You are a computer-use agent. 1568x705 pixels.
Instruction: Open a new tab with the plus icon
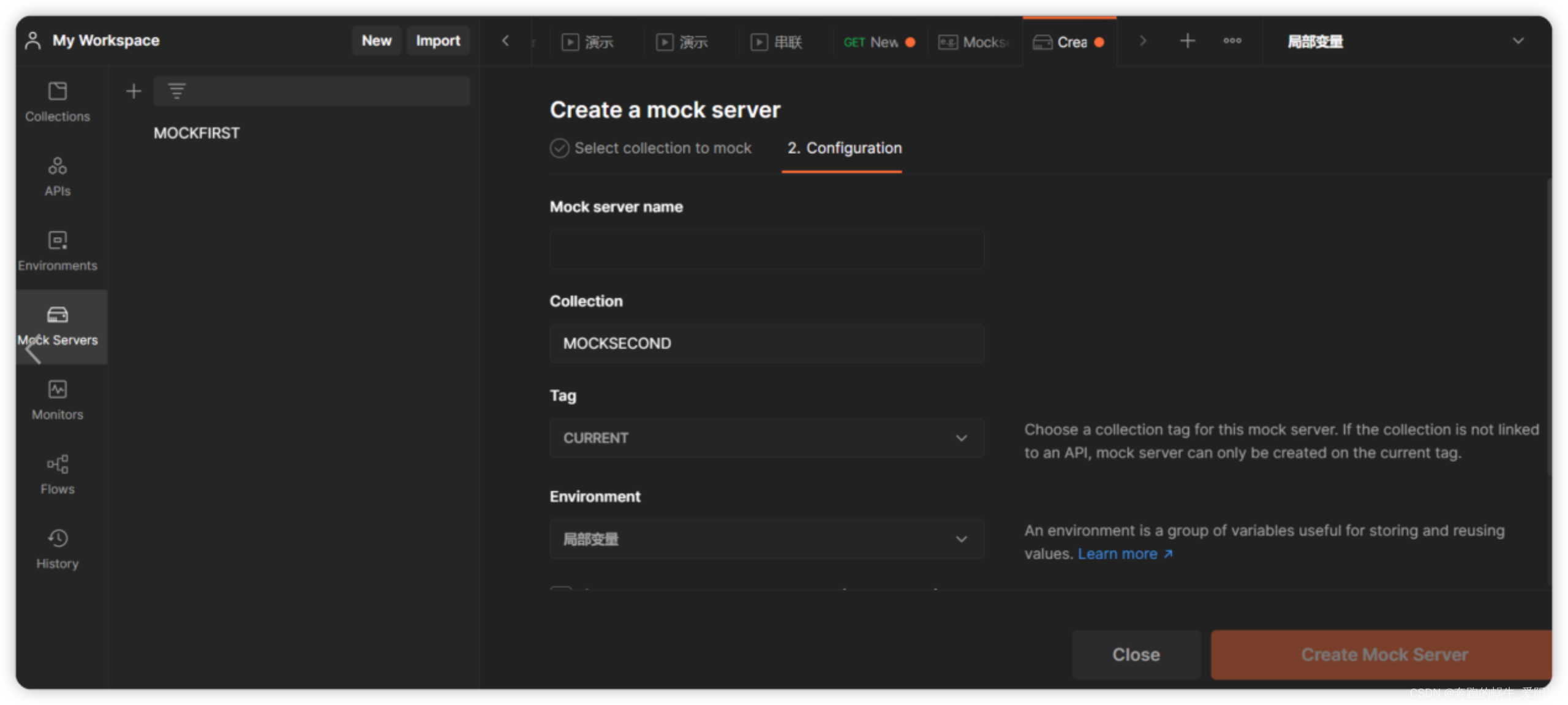(1187, 41)
